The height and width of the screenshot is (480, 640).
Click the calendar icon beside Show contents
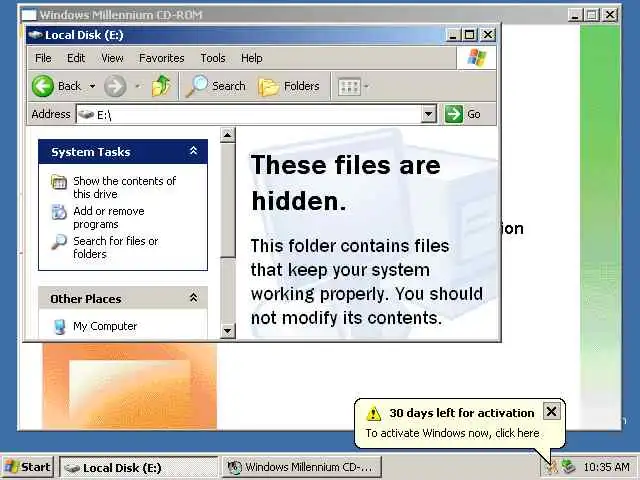[x=59, y=182]
